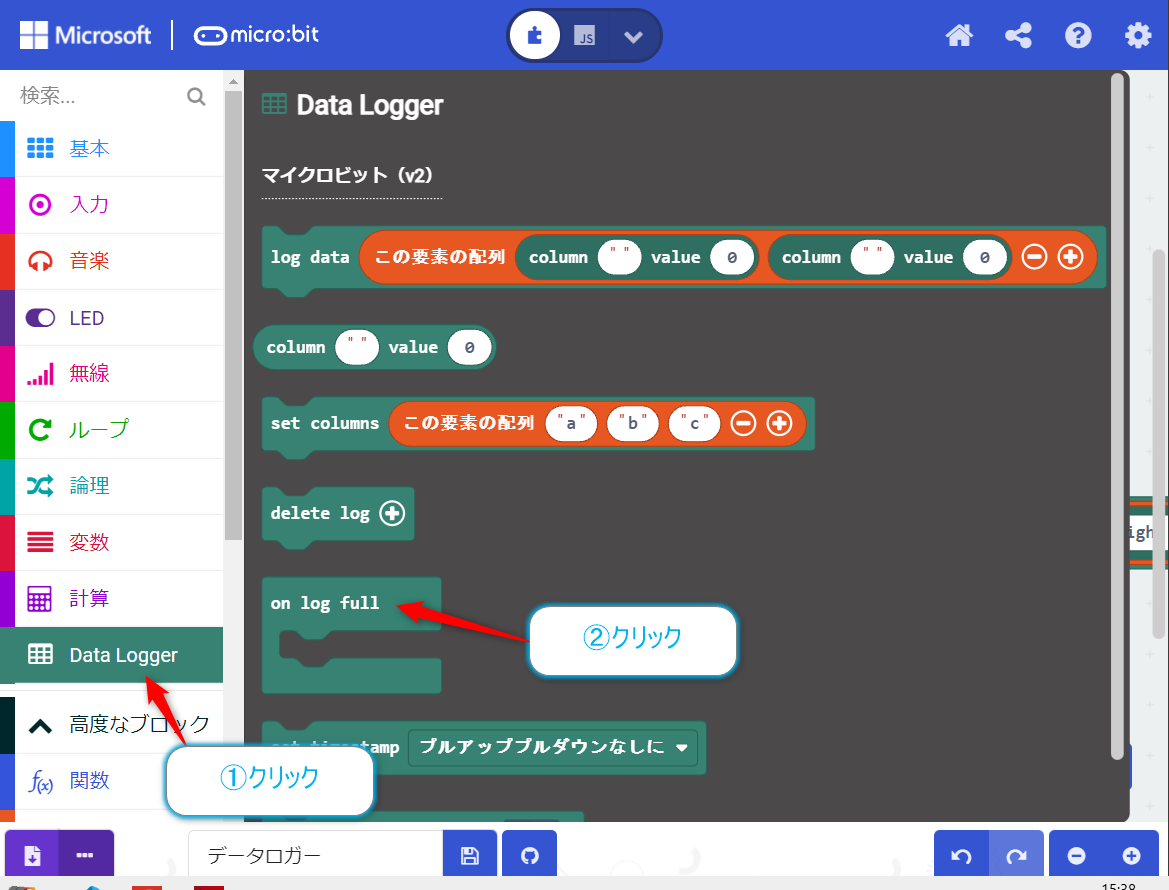This screenshot has height=890, width=1169.
Task: Open the Settings gear menu
Action: [x=1138, y=35]
